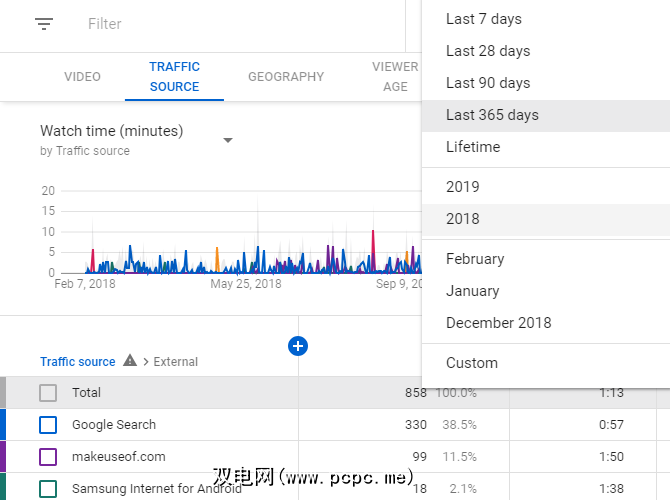
Task: Click the blue add metric plus icon
Action: pyautogui.click(x=297, y=346)
